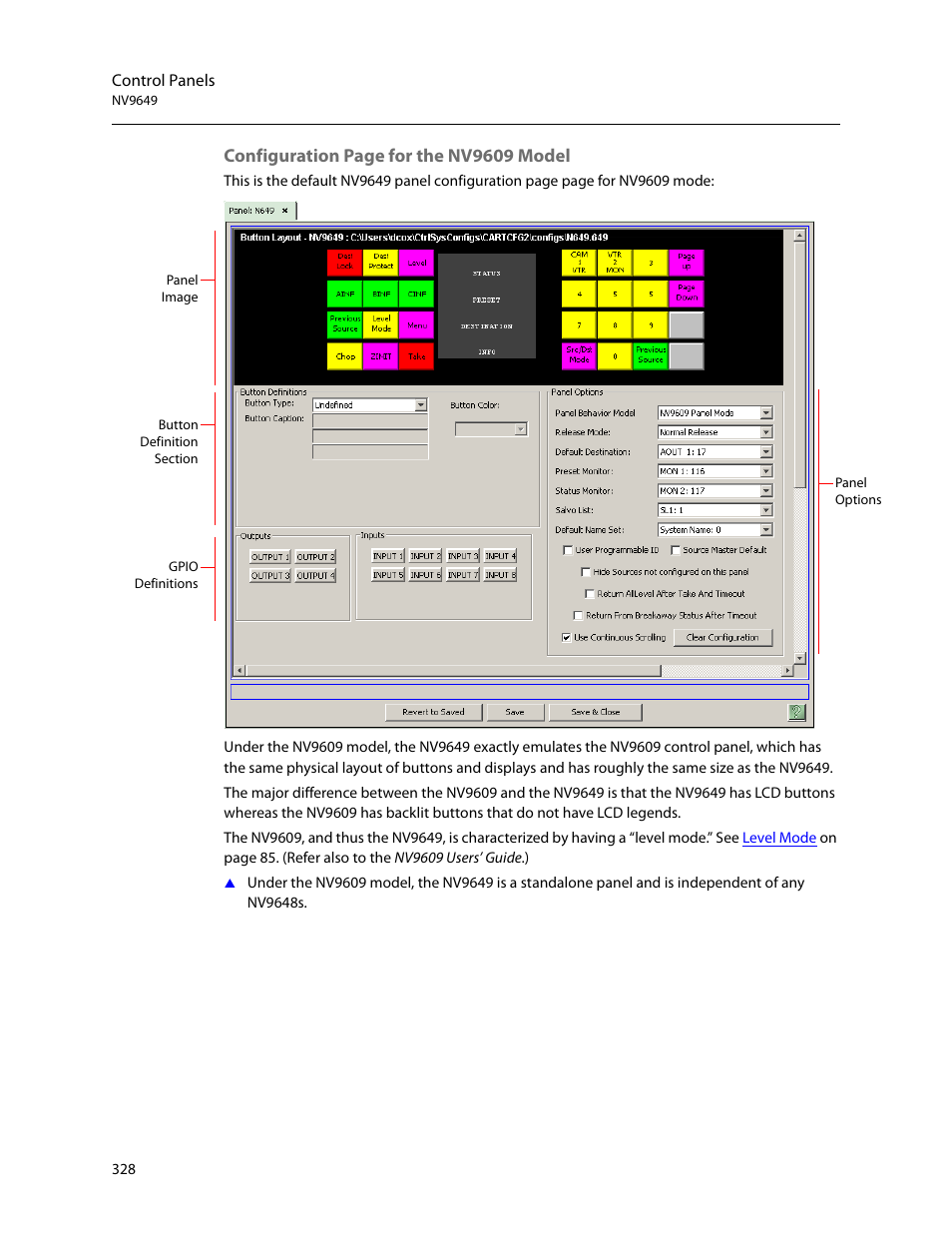This screenshot has height=1233, width=952.
Task: Select the OUTPUT 4 GPIO button
Action: [315, 575]
